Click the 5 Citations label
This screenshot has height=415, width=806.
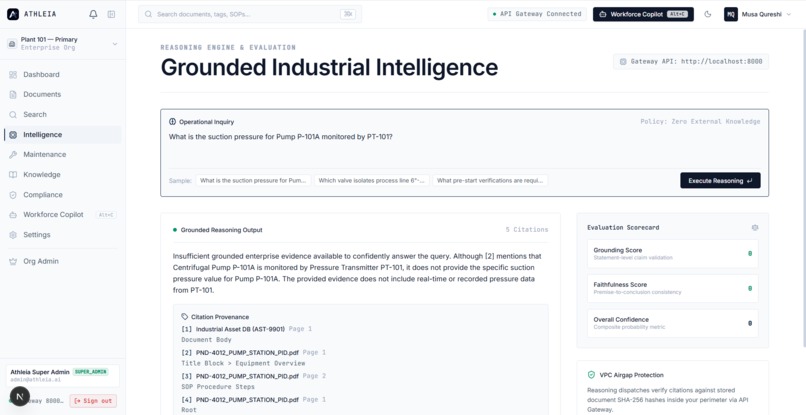coord(527,230)
